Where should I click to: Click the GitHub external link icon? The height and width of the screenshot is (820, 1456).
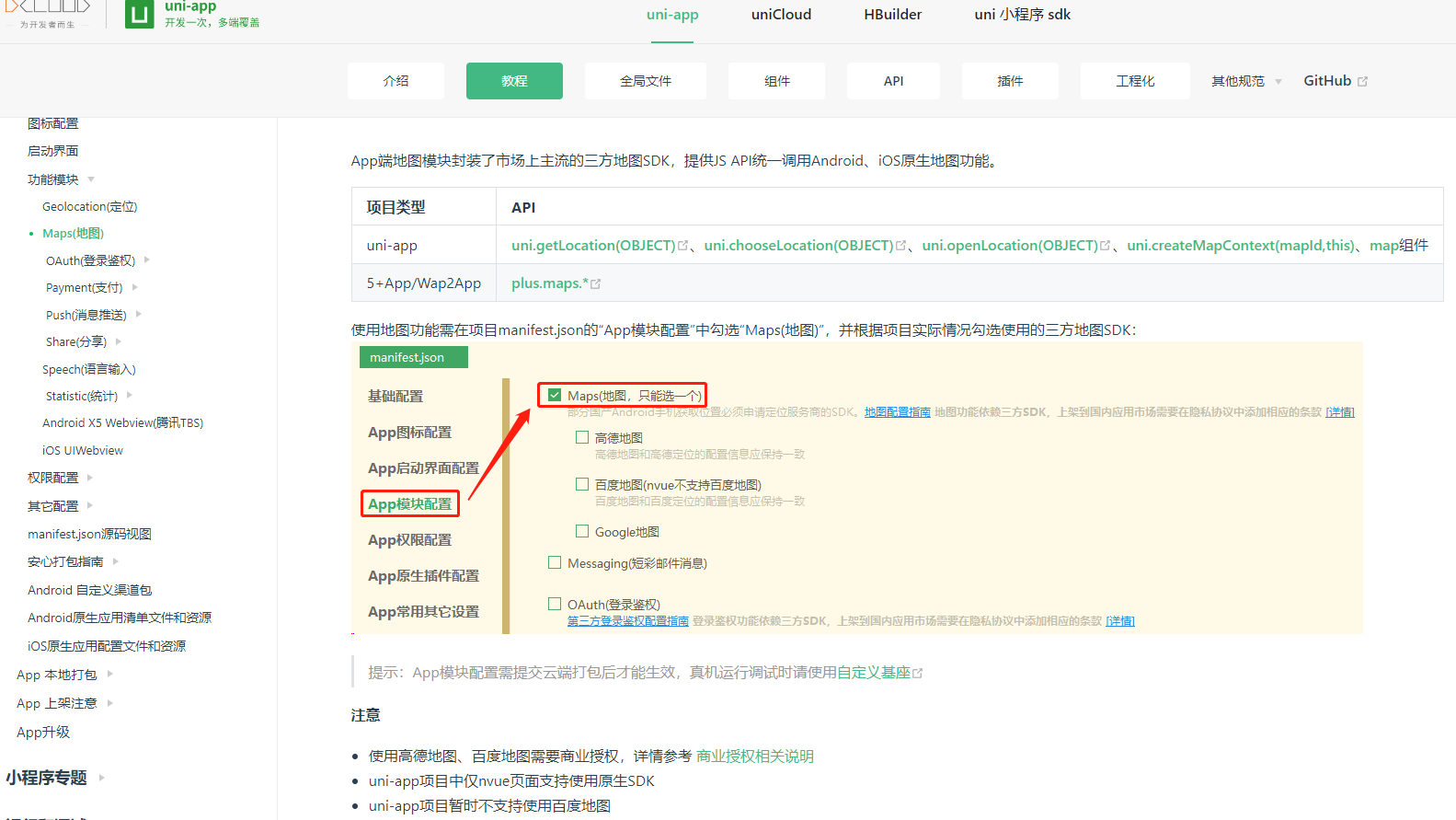(1362, 82)
